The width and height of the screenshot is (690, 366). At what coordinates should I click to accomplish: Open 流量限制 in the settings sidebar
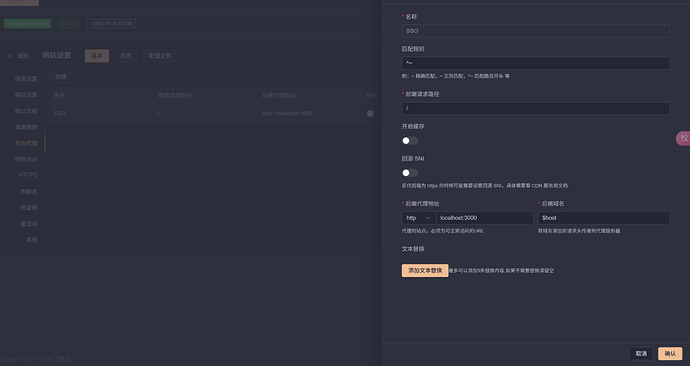[x=26, y=127]
